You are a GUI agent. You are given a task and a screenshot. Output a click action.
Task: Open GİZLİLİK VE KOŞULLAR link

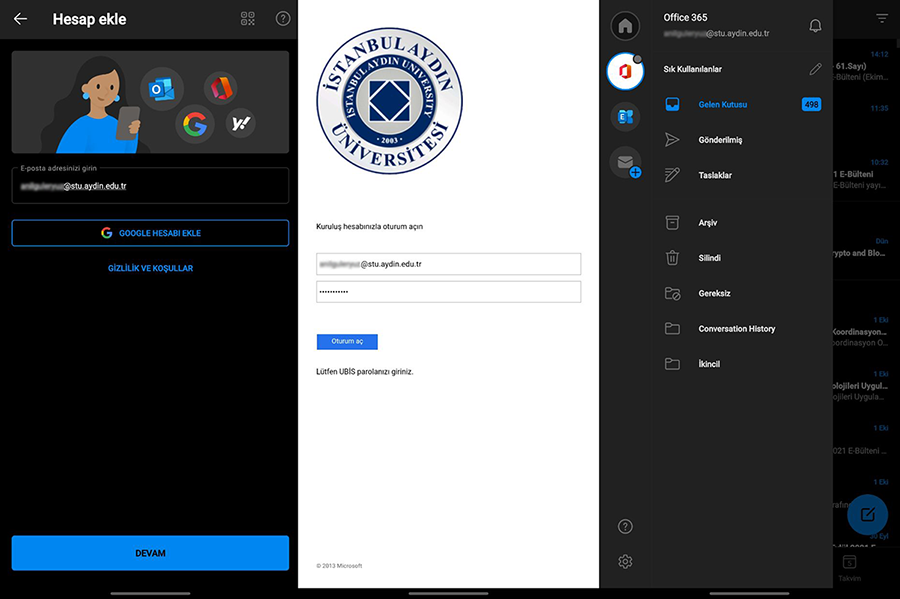point(150,268)
